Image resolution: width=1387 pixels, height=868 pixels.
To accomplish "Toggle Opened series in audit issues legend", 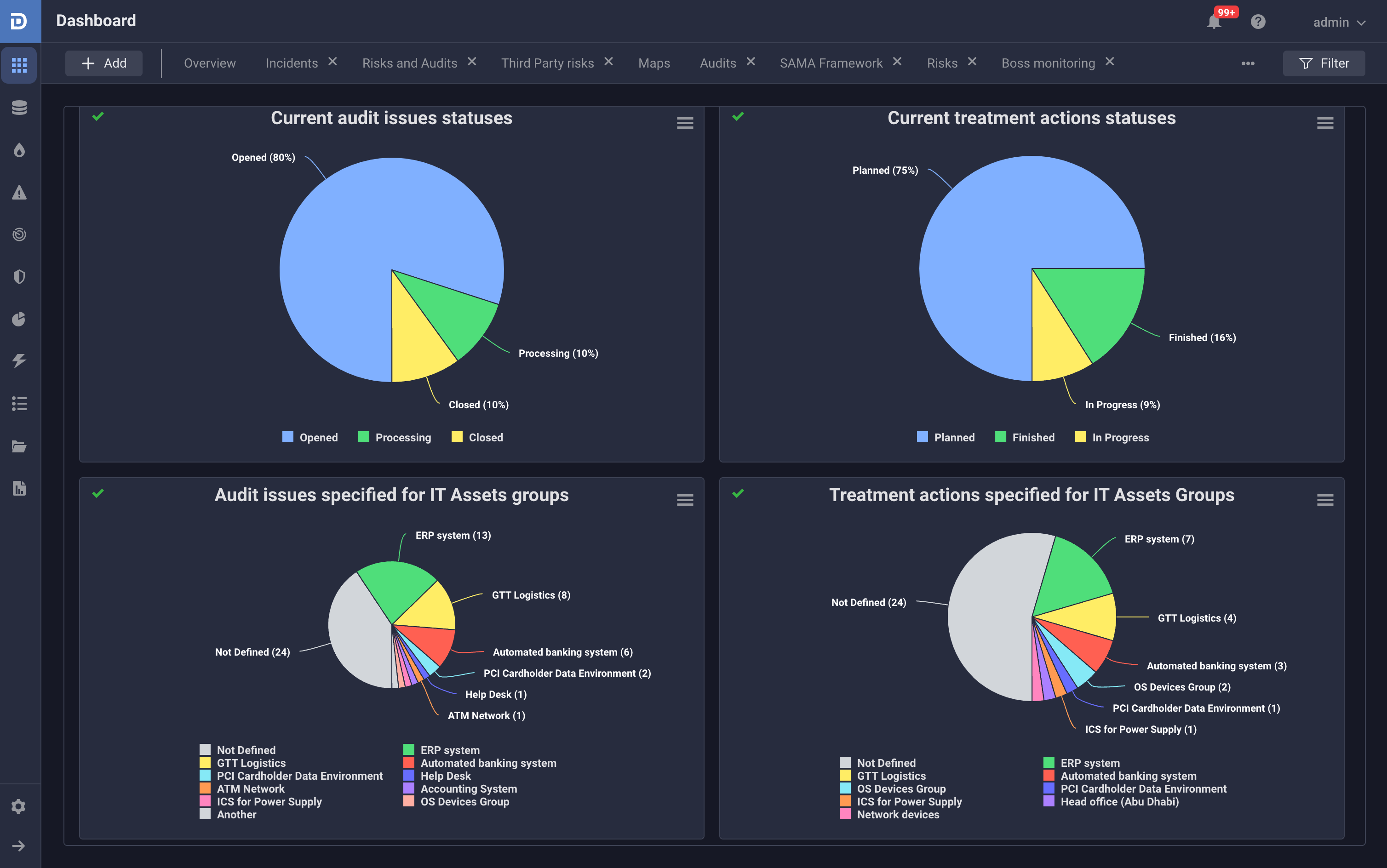I will click(310, 437).
